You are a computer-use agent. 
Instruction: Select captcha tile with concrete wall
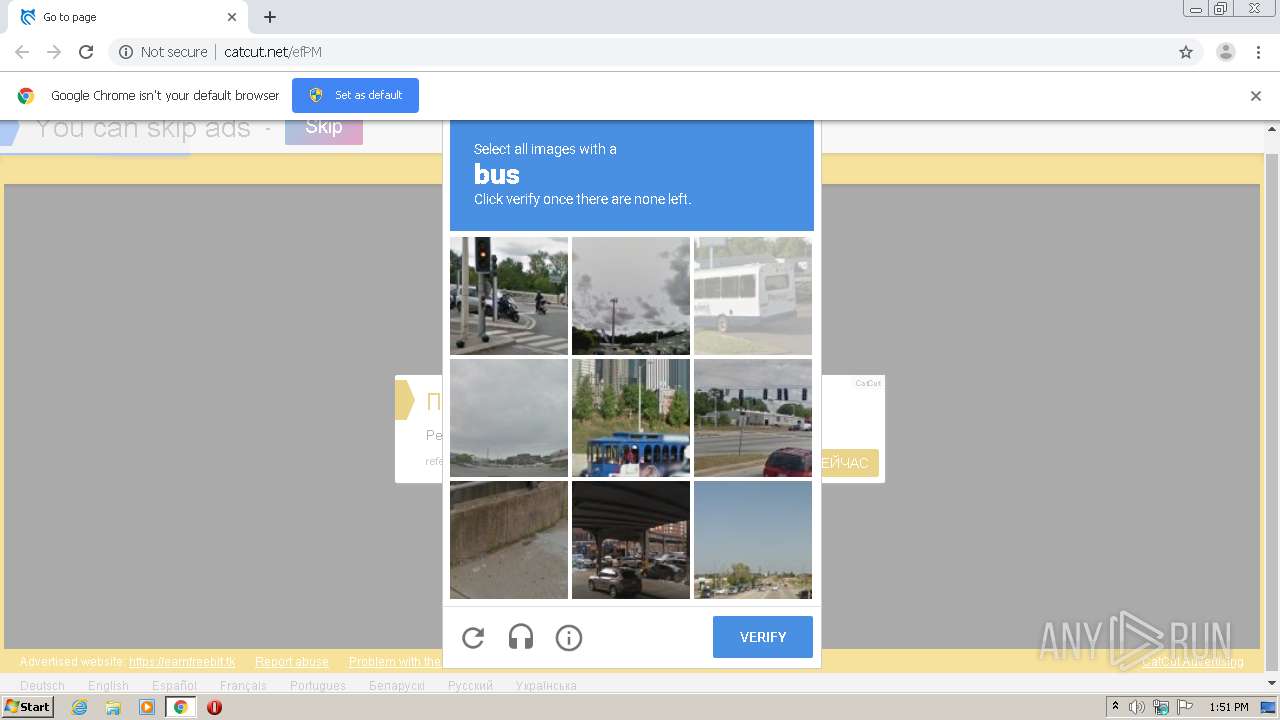point(509,540)
